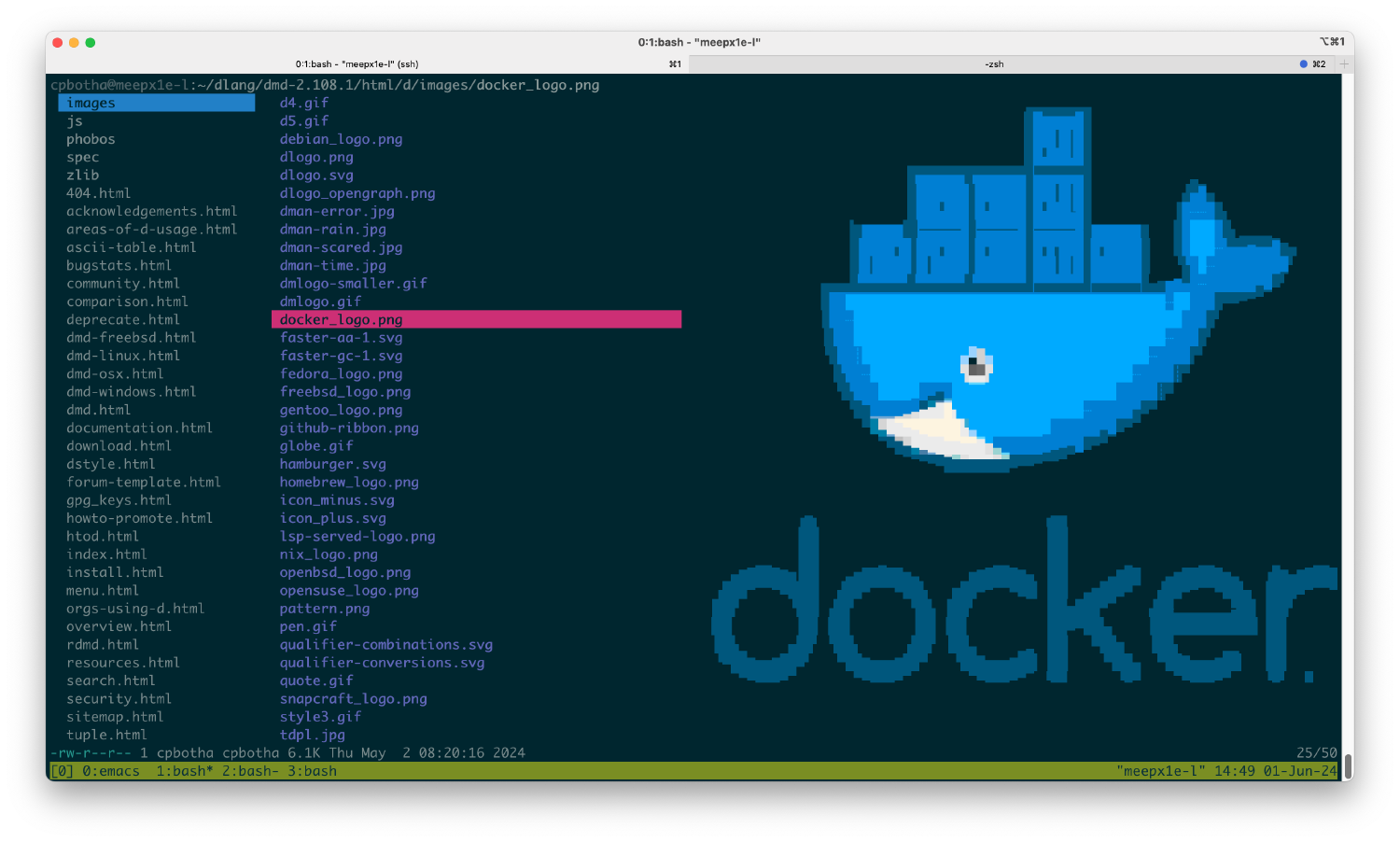The height and width of the screenshot is (842, 1400).
Task: Choose github-ribbon.png in the file list
Action: tap(349, 428)
